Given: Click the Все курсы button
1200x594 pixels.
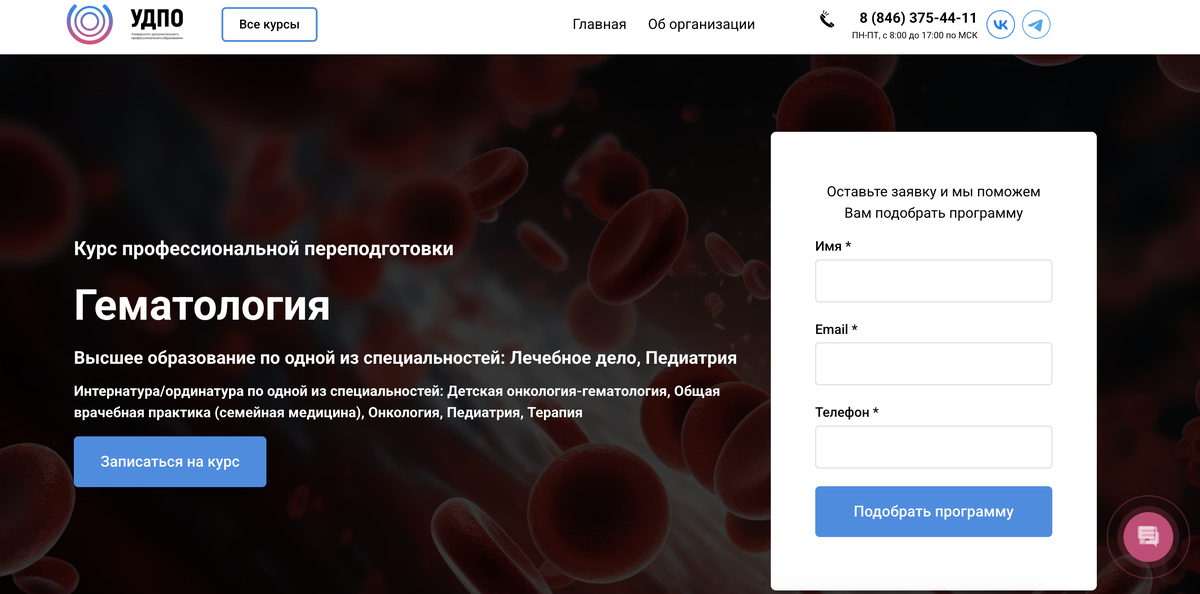Looking at the screenshot, I should (269, 24).
